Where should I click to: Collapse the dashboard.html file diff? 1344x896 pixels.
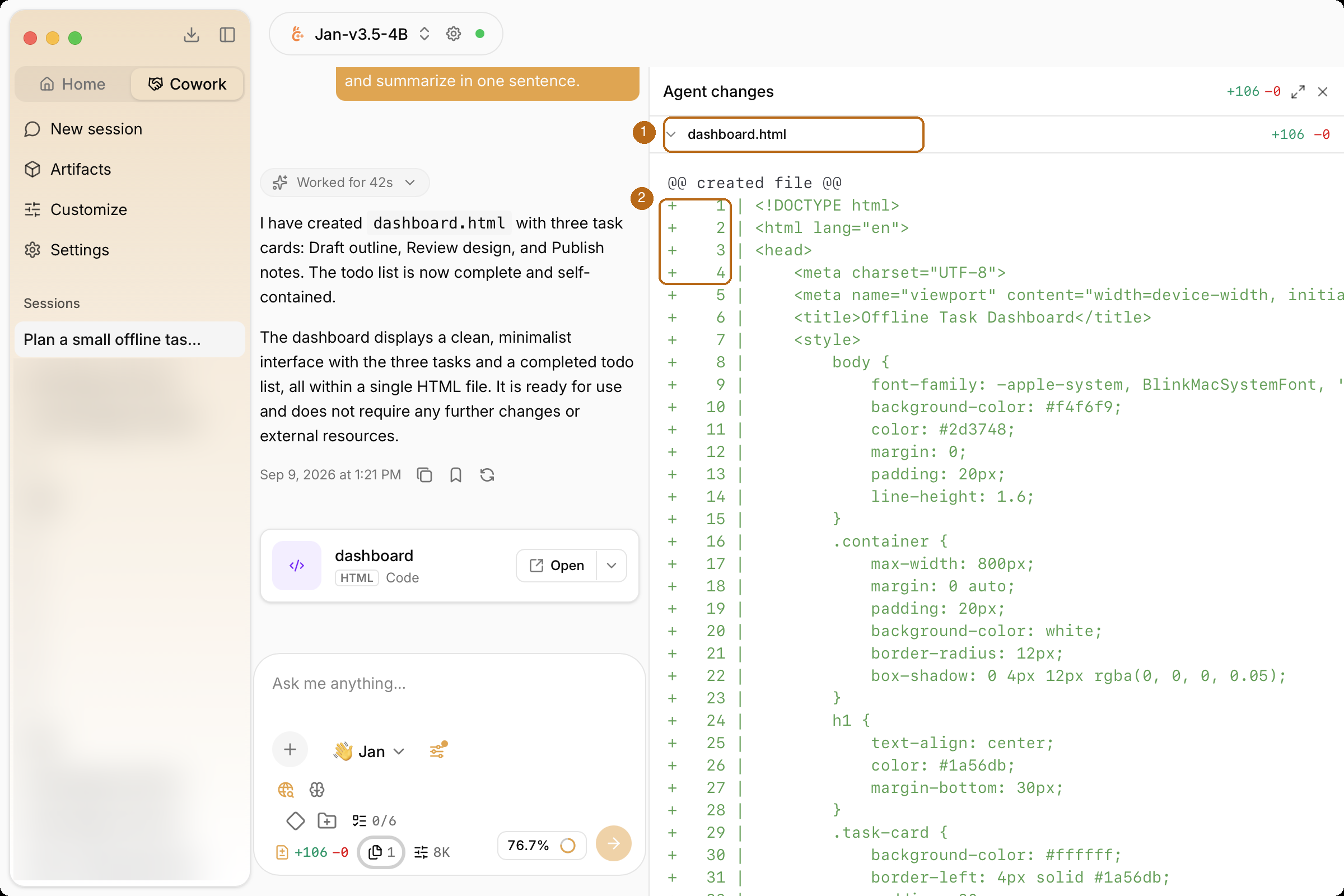[x=672, y=134]
